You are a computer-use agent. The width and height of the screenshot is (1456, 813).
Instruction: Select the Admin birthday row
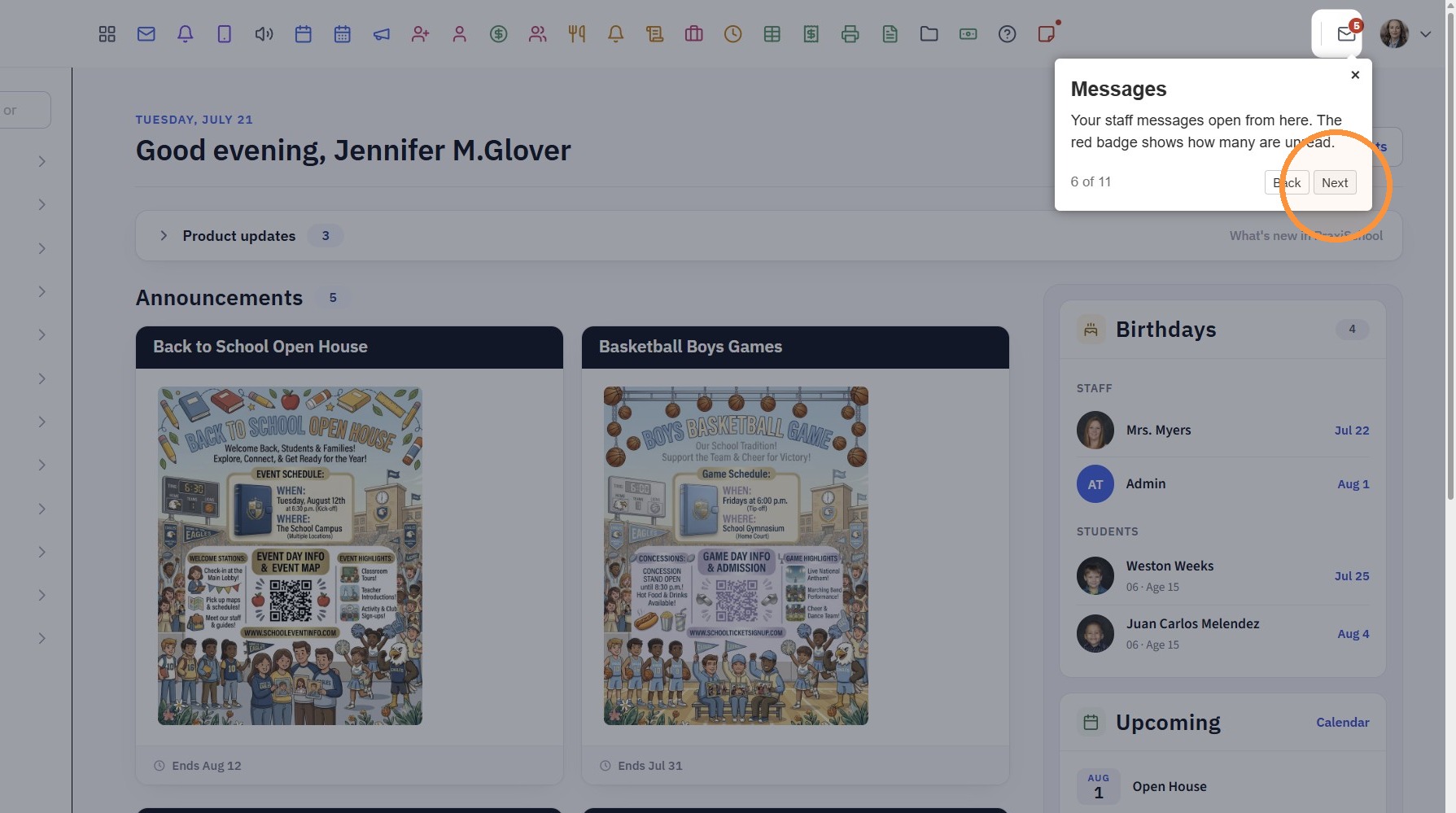(1222, 484)
